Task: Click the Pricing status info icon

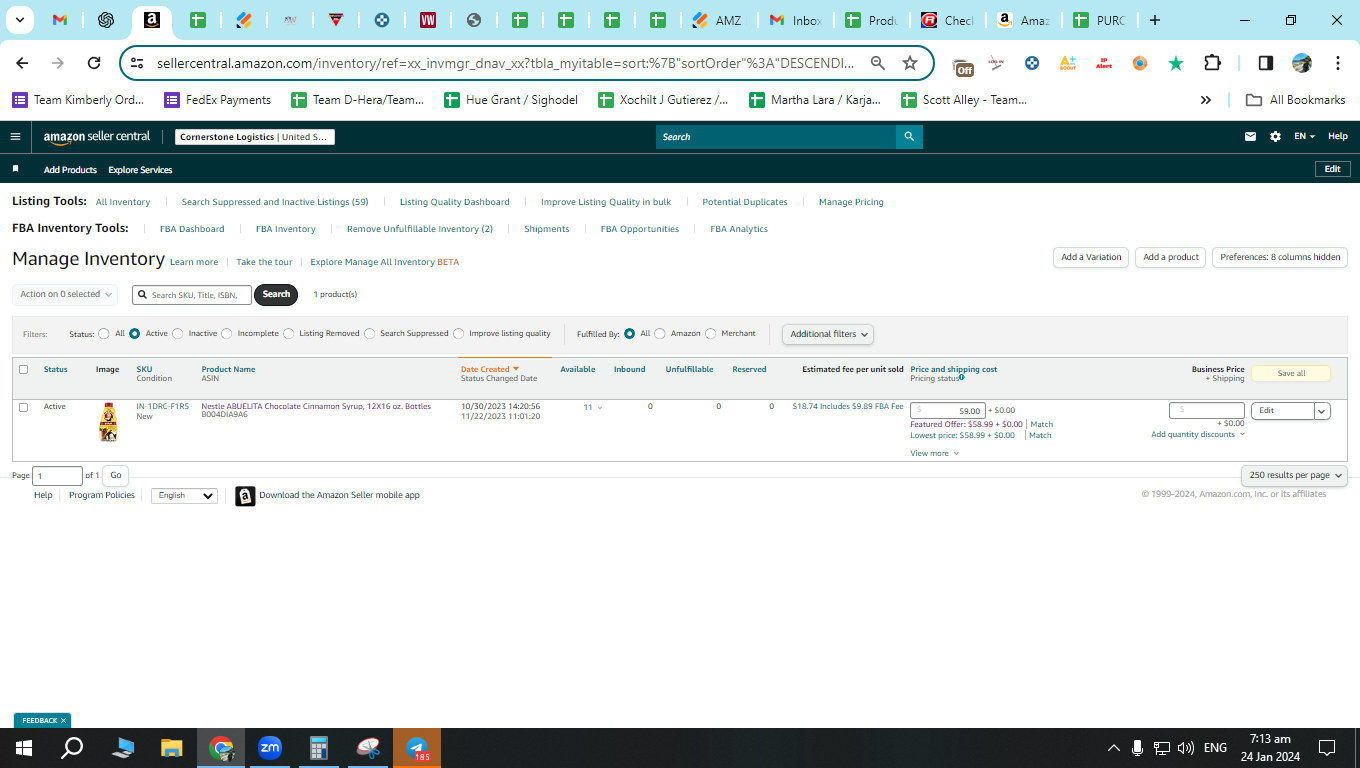Action: coord(962,378)
